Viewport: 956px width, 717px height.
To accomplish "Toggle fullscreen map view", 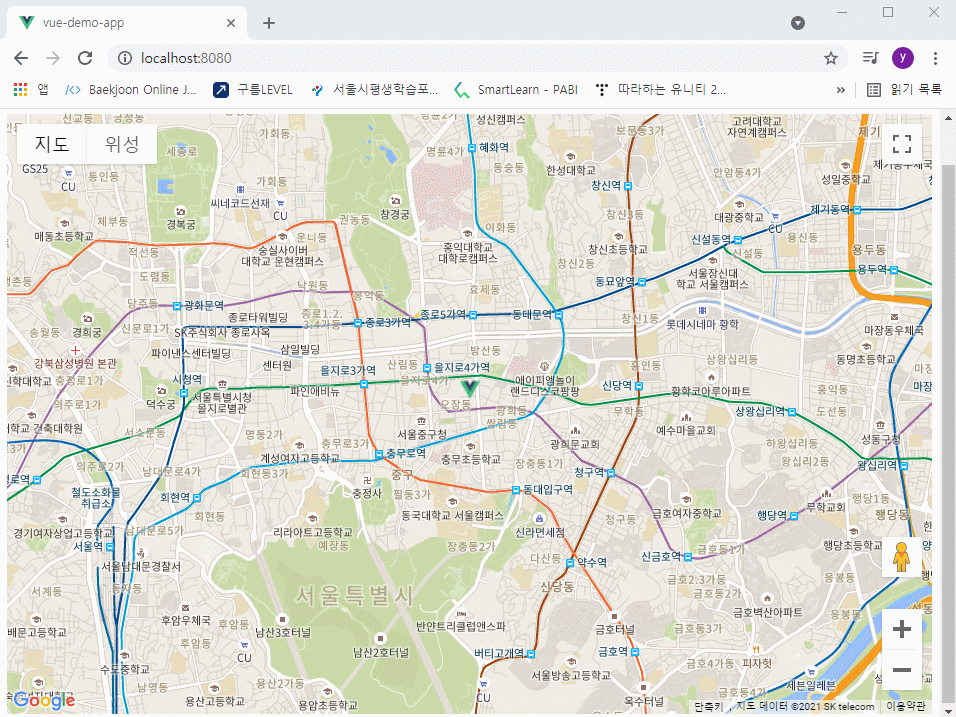I will click(x=902, y=144).
